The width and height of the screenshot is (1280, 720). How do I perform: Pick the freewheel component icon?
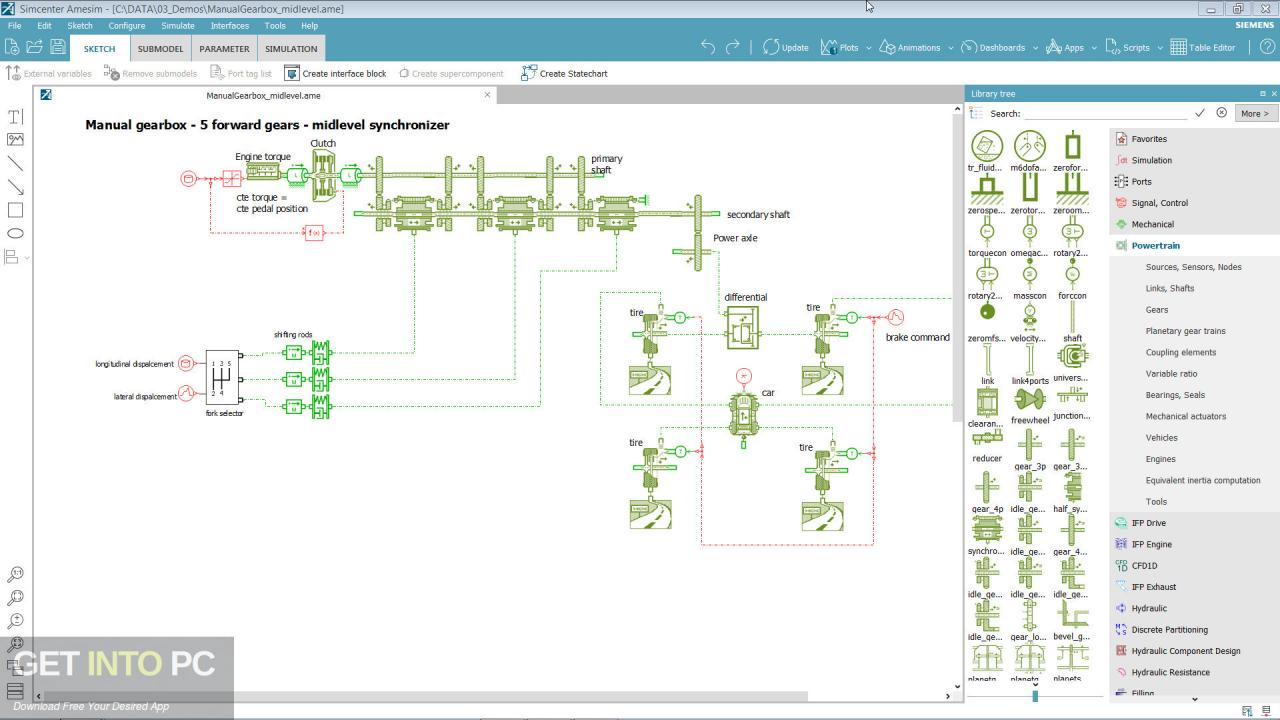[x=1029, y=399]
